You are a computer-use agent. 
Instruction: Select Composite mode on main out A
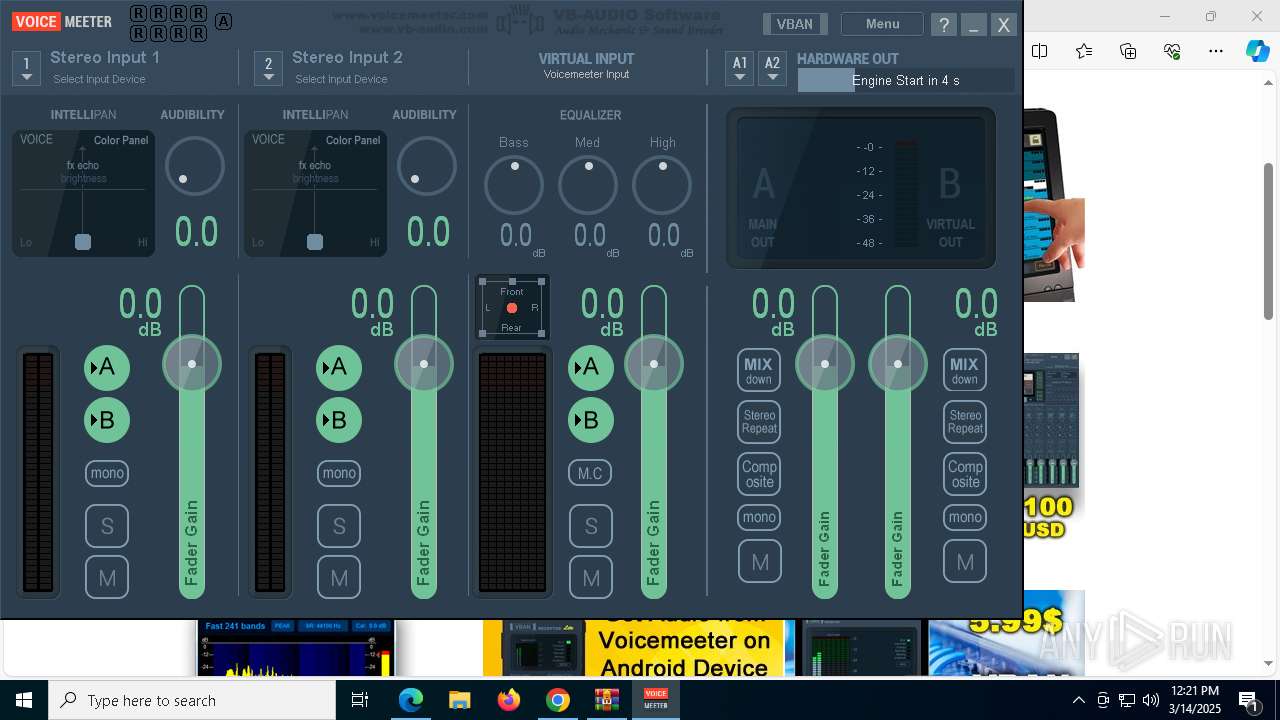click(759, 474)
